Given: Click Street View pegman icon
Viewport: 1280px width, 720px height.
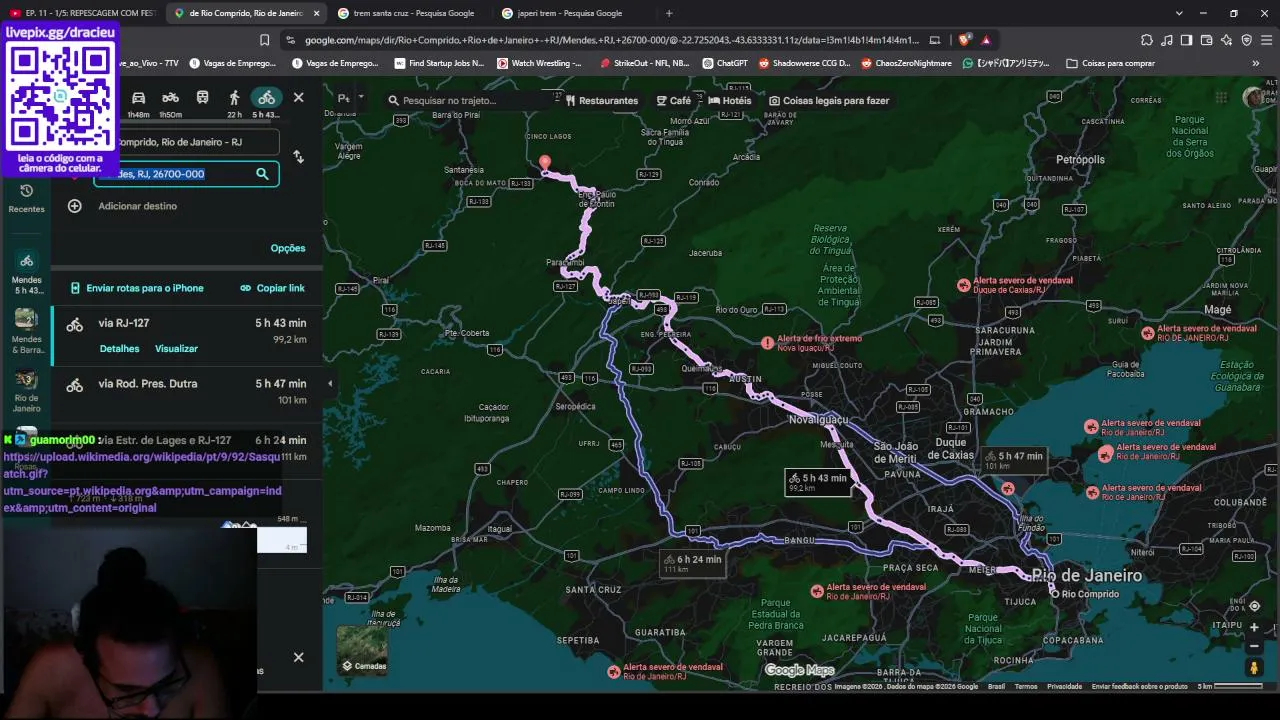Looking at the screenshot, I should click(1254, 667).
